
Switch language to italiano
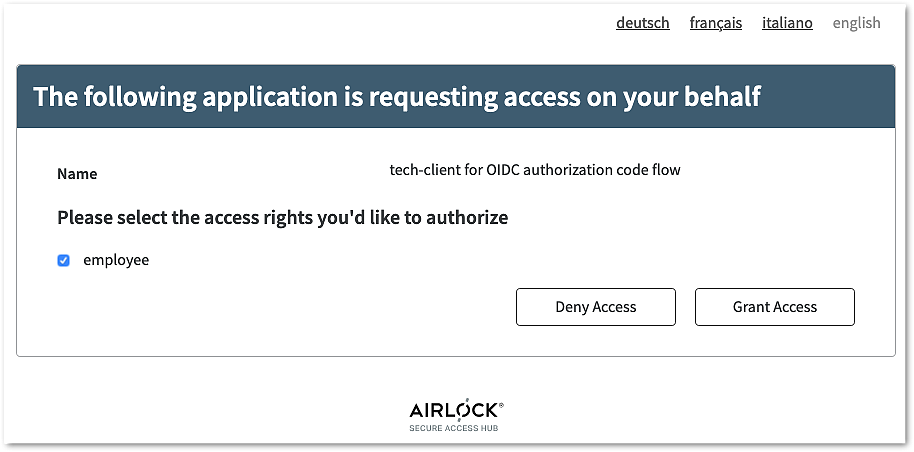[787, 23]
